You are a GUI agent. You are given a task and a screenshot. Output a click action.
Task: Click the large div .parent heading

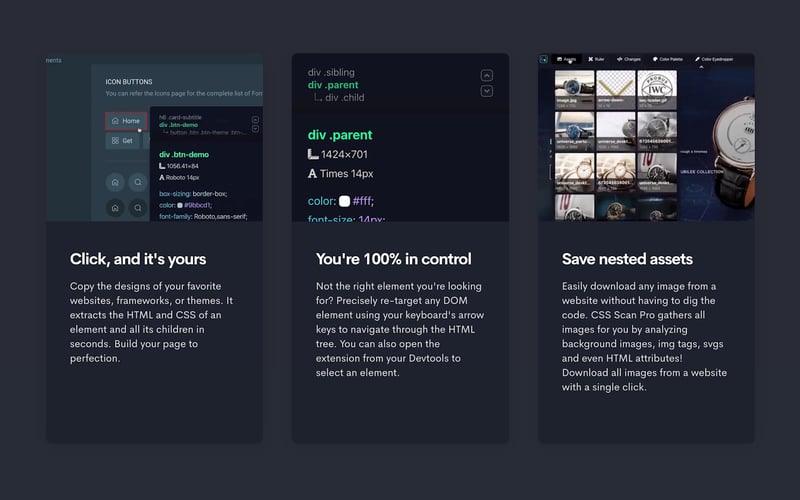[340, 135]
